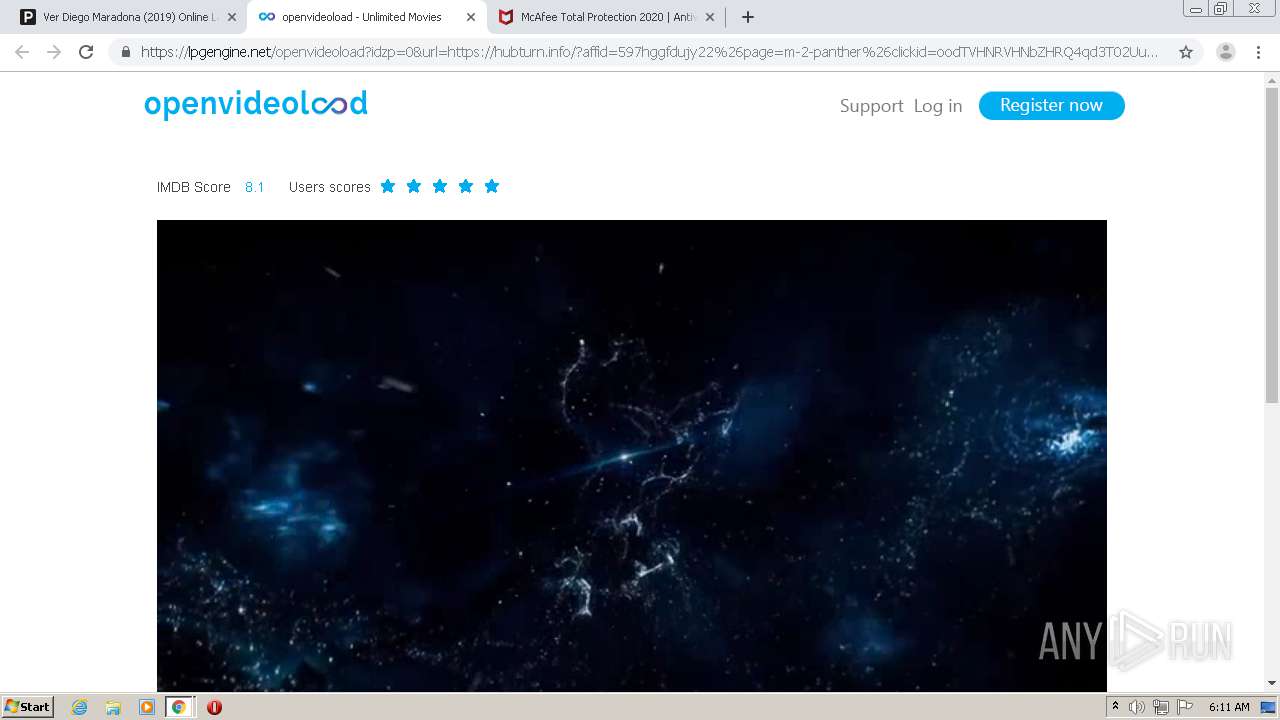Click the Users scores label

330,187
